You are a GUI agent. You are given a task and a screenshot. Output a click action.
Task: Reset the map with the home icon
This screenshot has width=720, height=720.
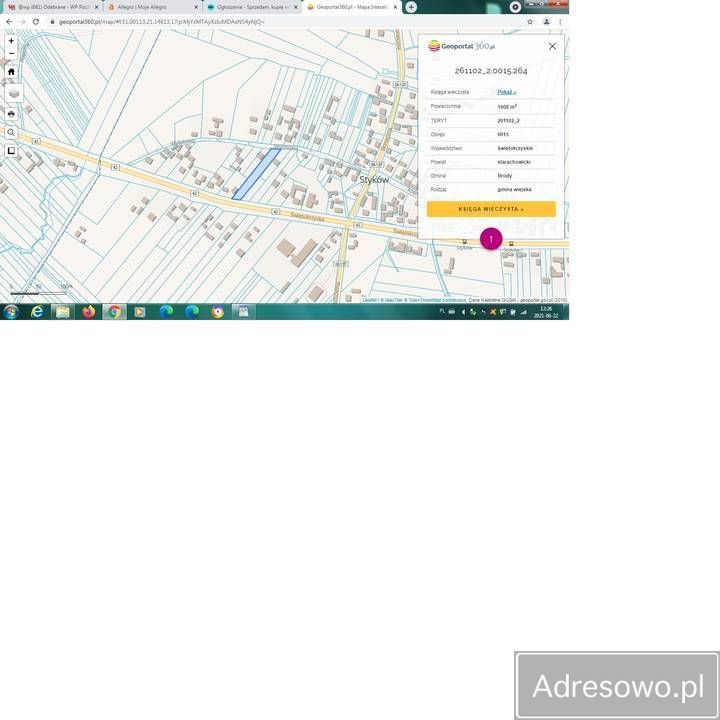[x=11, y=72]
